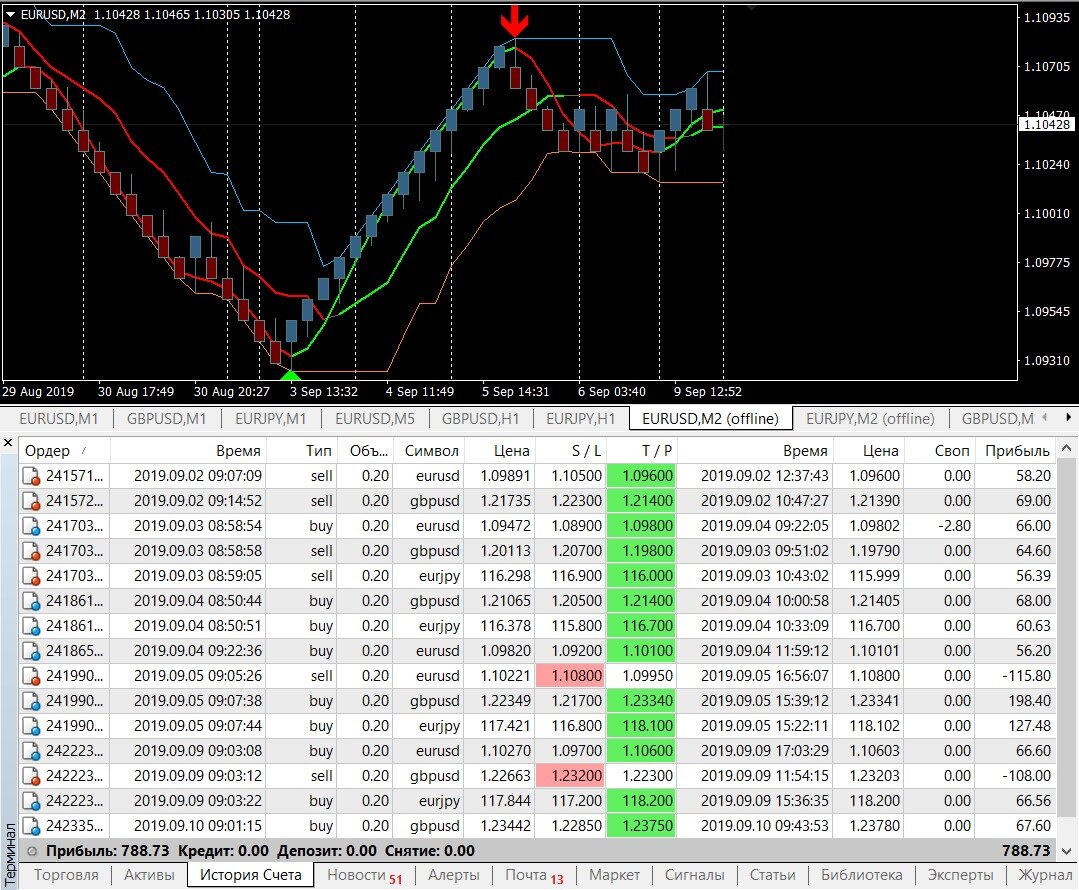
Task: Click the history table scroll-up arrow
Action: (x=1067, y=449)
